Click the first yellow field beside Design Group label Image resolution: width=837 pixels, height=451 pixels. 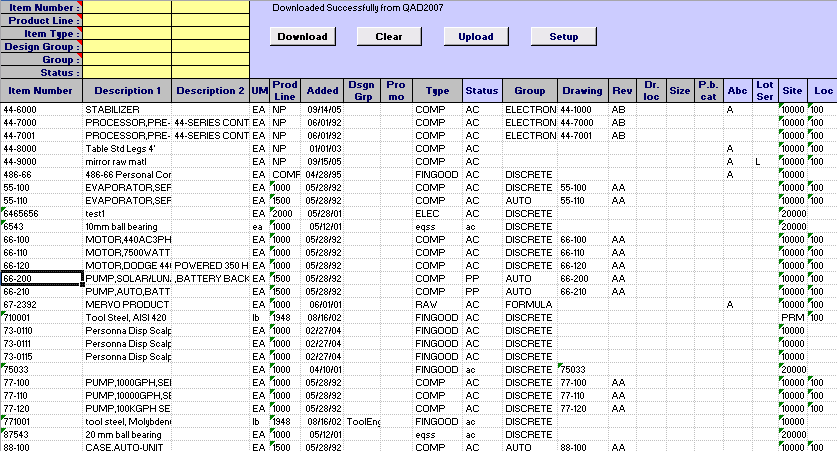pyautogui.click(x=126, y=46)
